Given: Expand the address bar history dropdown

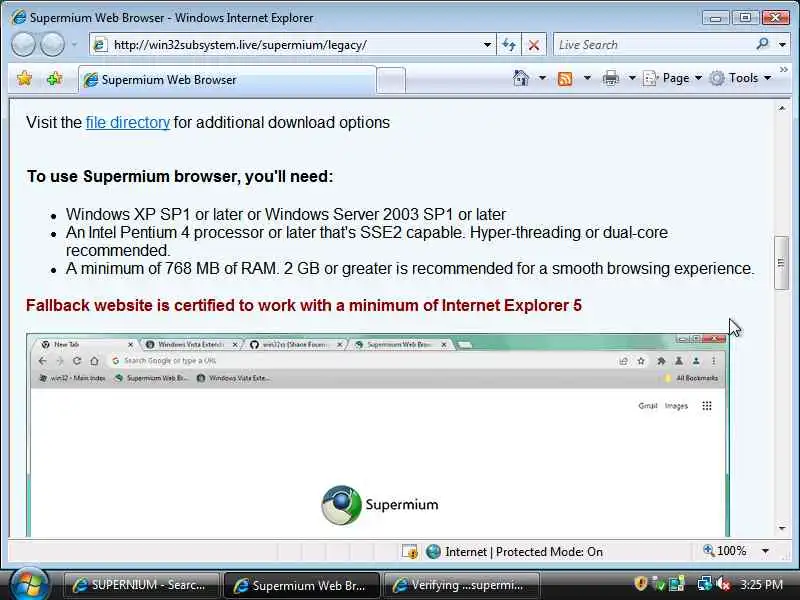Looking at the screenshot, I should [487, 45].
